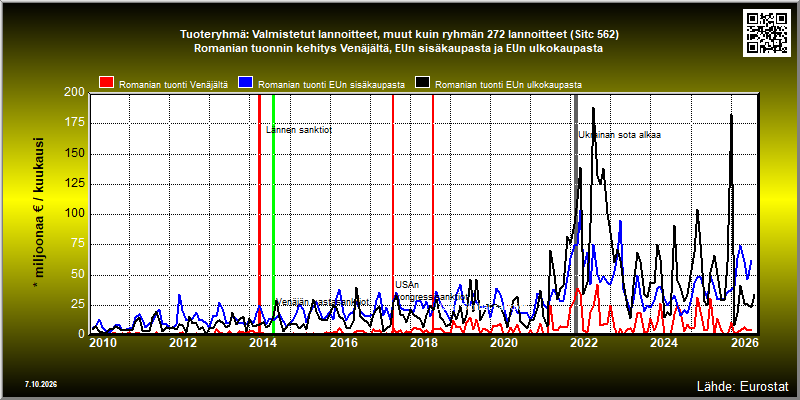Click x-axis year label 2022

coord(584,343)
